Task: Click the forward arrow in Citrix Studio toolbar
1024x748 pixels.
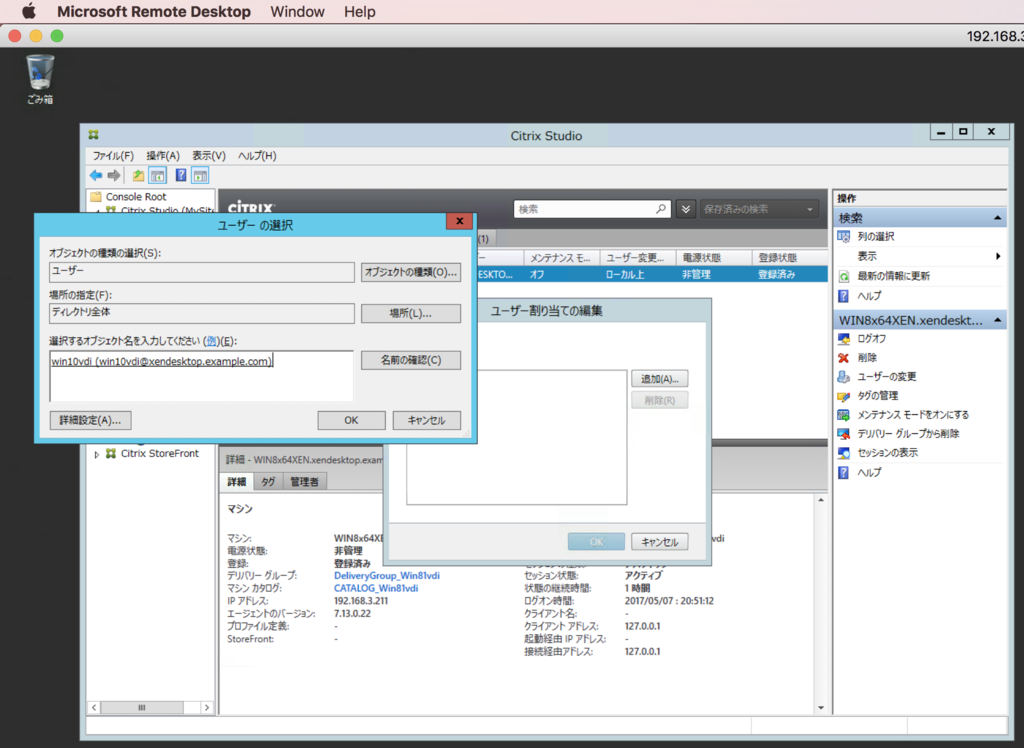Action: click(114, 175)
